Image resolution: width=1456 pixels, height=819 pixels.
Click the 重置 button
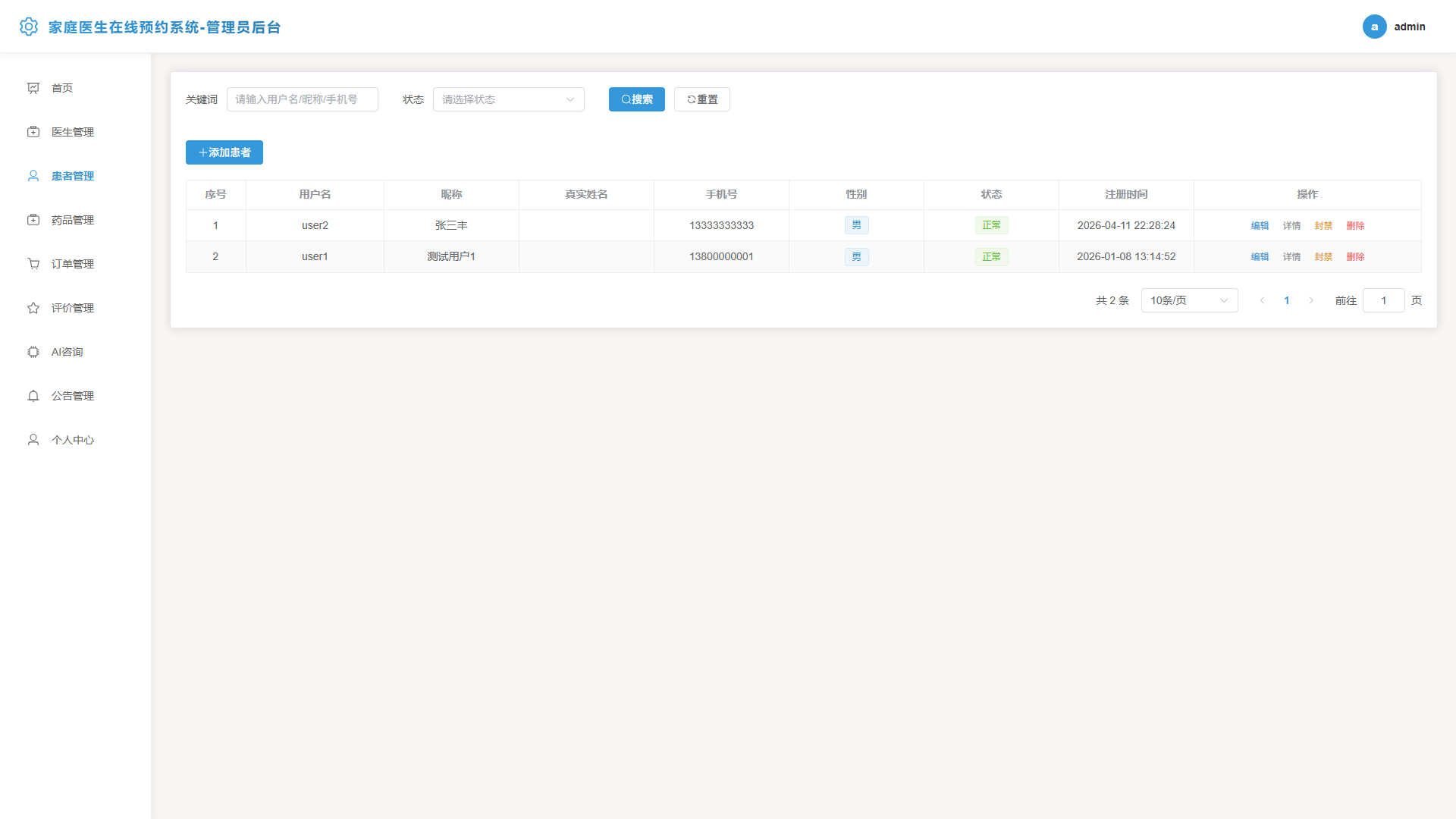tap(702, 99)
